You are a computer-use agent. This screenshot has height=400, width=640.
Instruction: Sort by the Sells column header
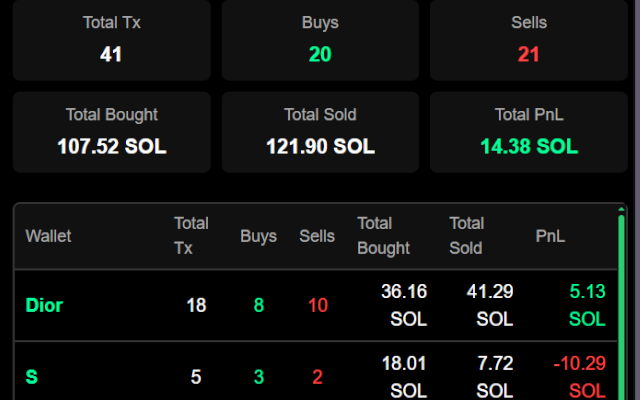[317, 236]
